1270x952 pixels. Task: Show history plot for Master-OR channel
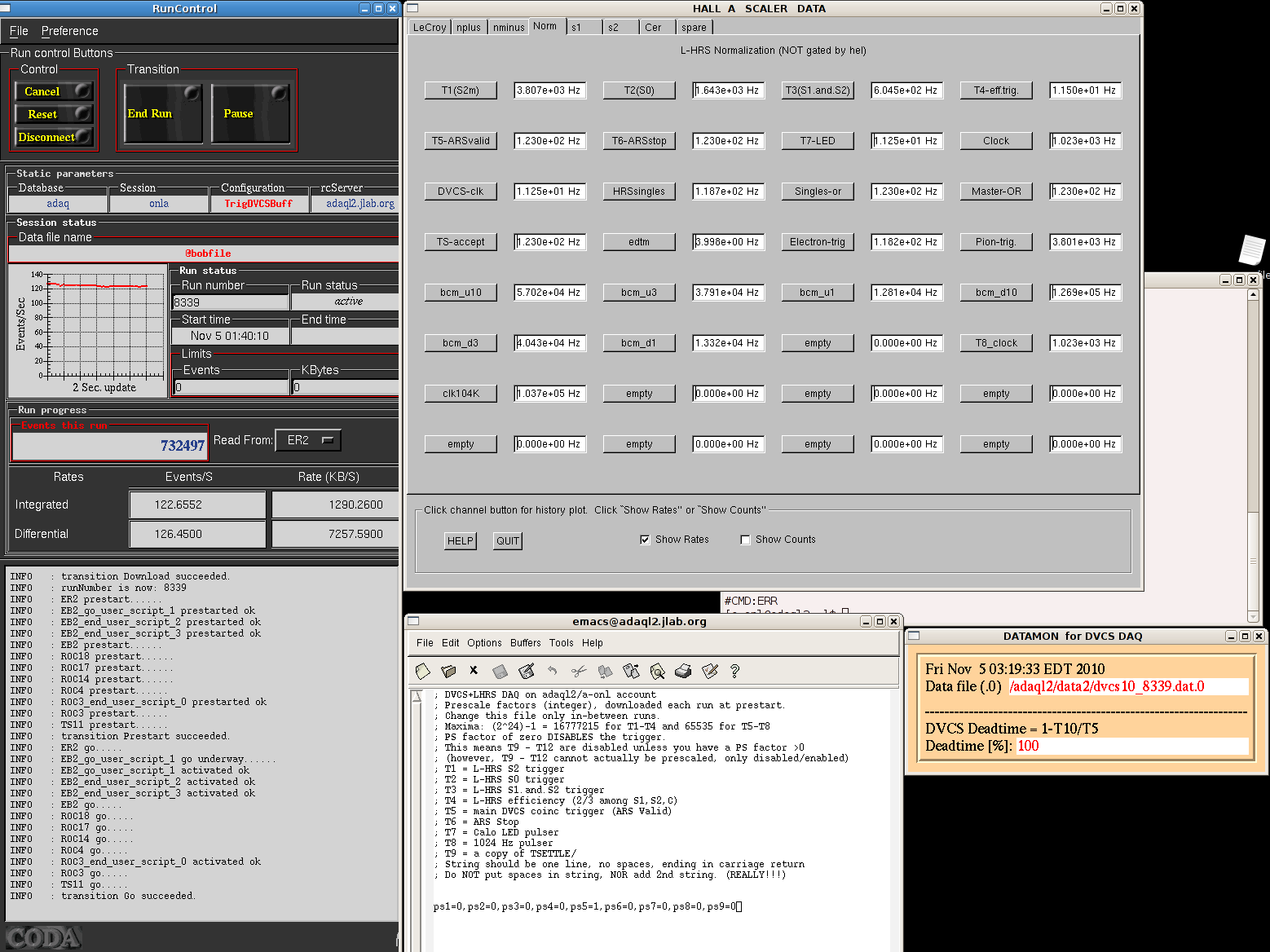[x=996, y=192]
